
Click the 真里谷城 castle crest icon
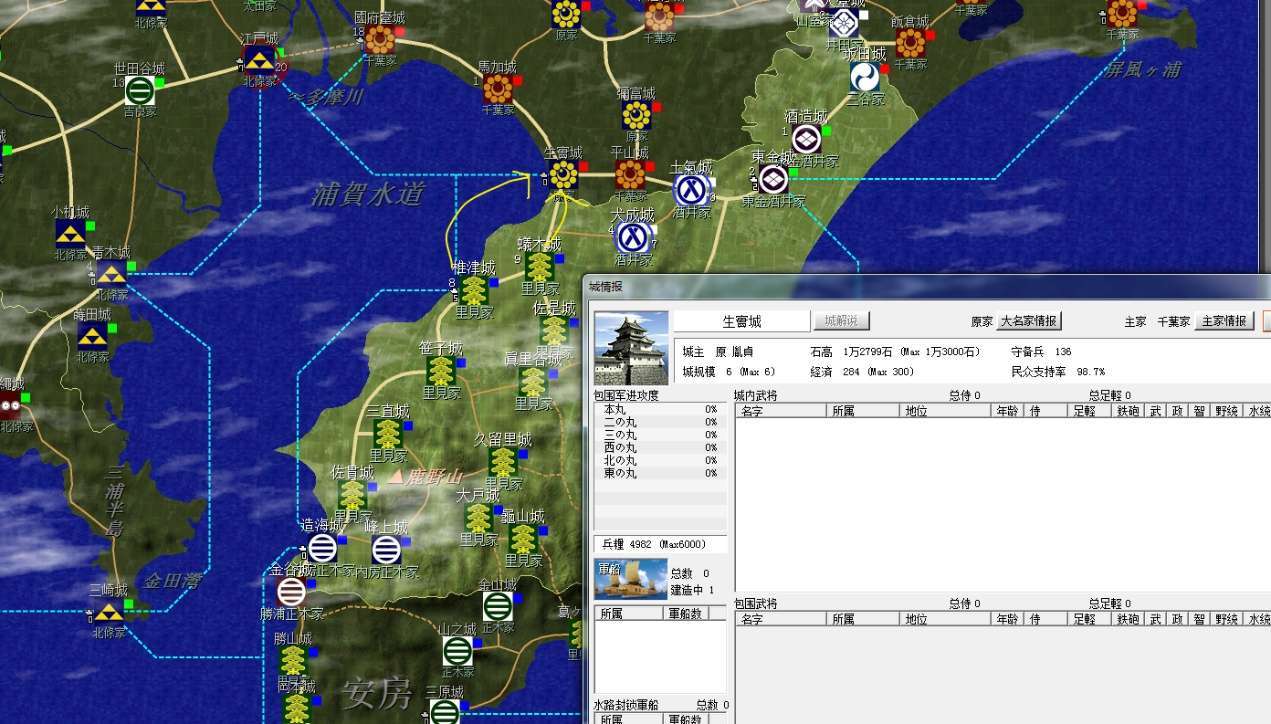click(533, 381)
